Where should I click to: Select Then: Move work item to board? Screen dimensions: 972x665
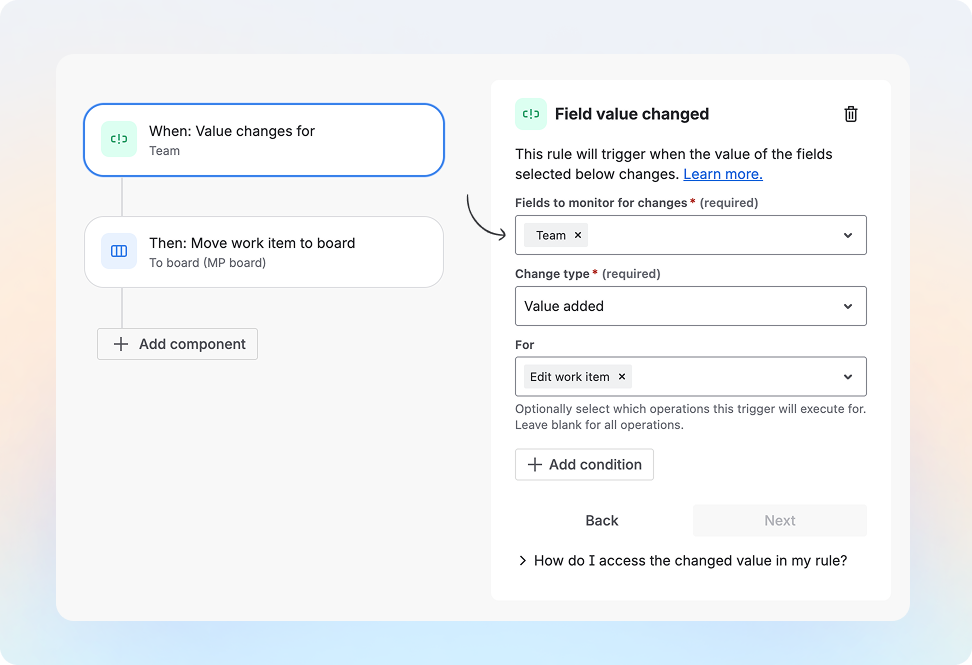point(264,252)
